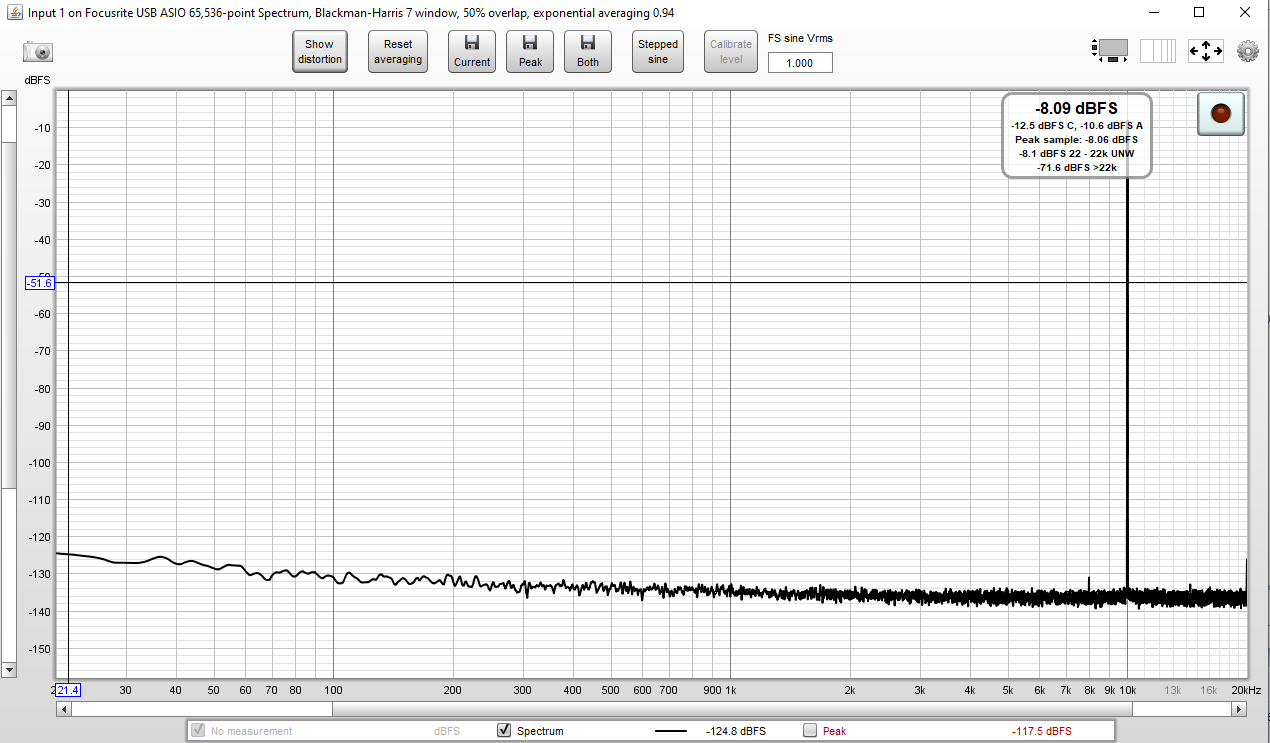Save Current trace with floppy icon
1270x743 pixels.
tap(472, 52)
